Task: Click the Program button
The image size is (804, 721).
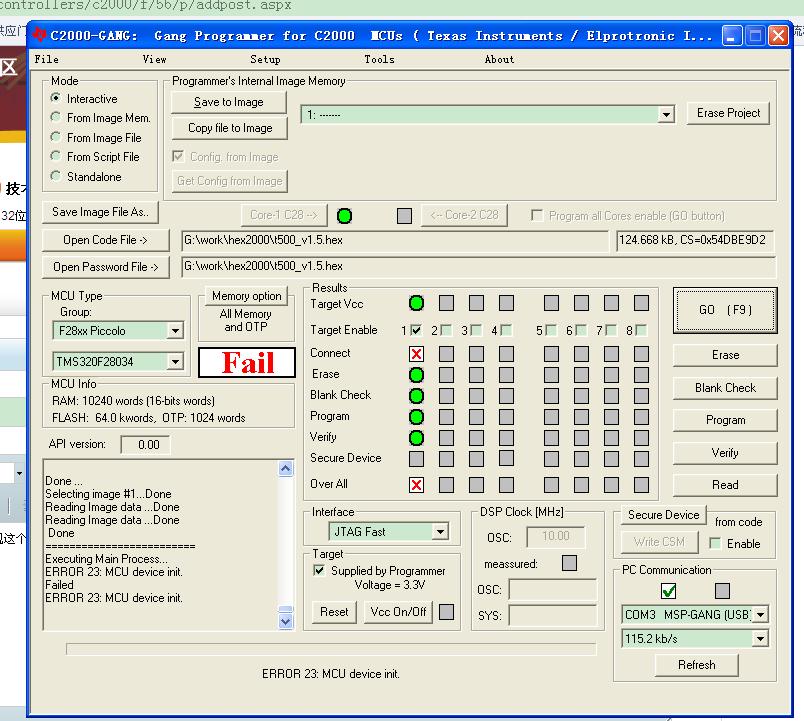Action: point(725,420)
